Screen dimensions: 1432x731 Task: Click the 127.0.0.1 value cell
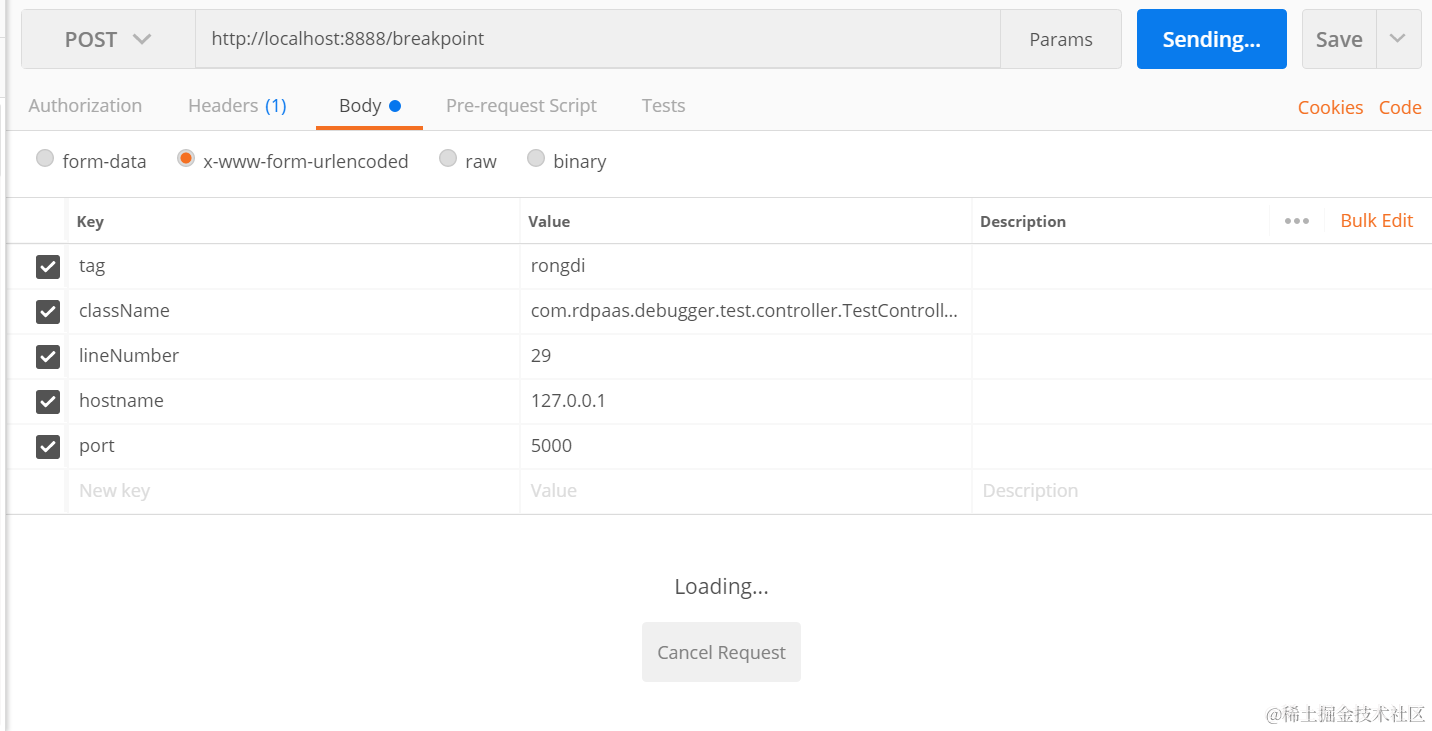pos(746,401)
